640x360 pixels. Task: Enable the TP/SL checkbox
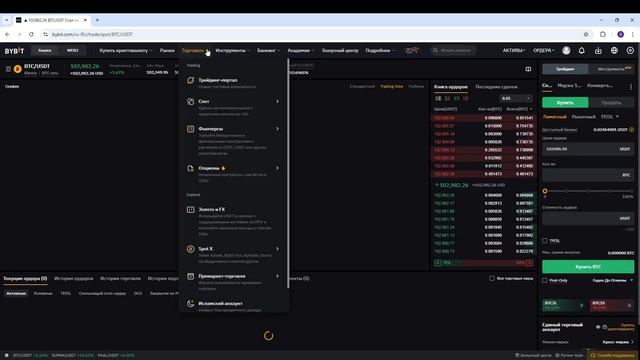(x=545, y=240)
